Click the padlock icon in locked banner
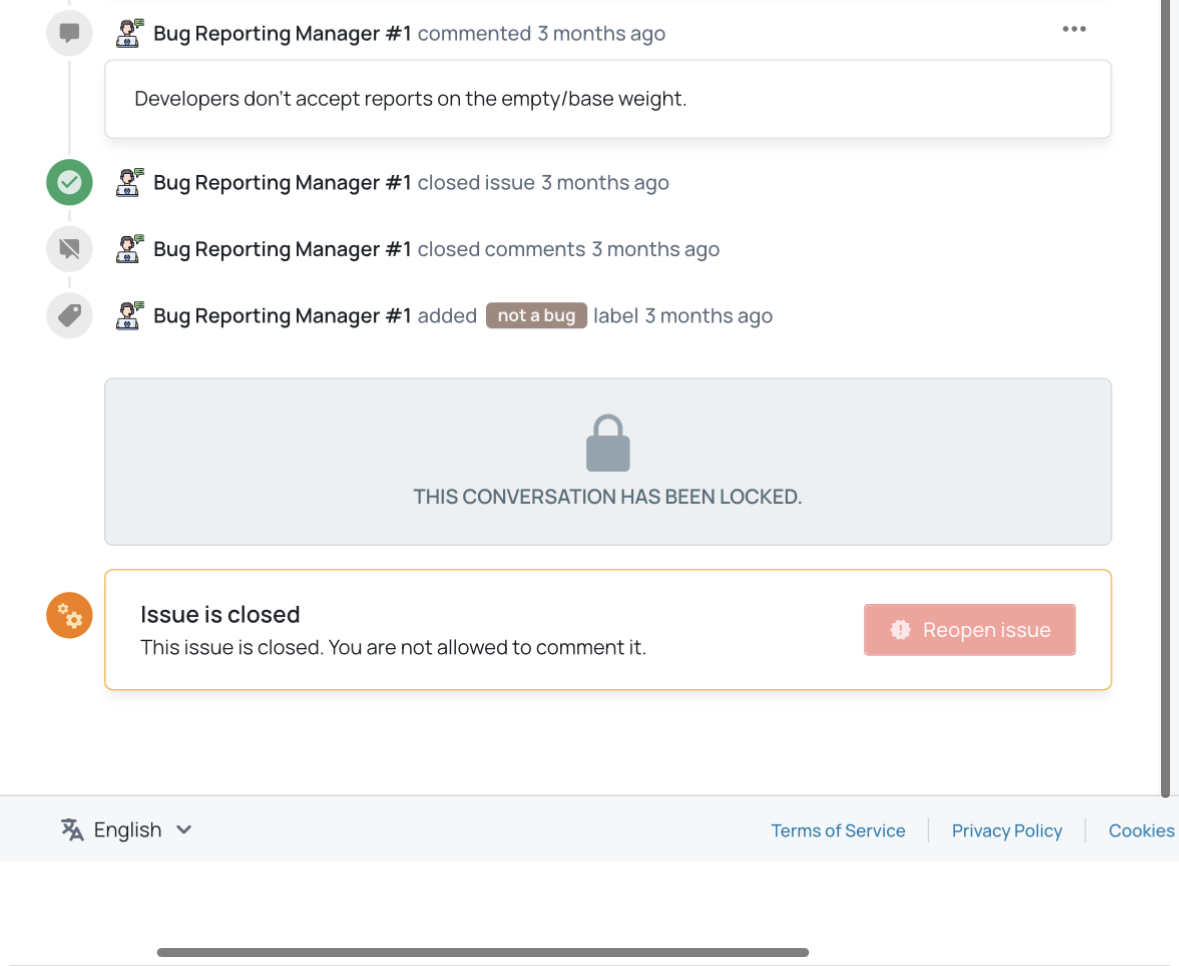Viewport: 1179px width, 966px height. (608, 443)
